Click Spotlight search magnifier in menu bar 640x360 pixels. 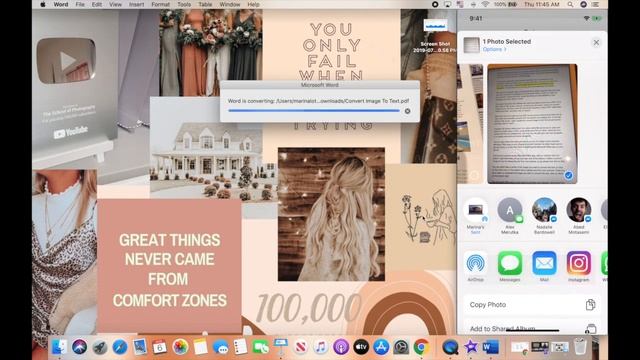570,4
